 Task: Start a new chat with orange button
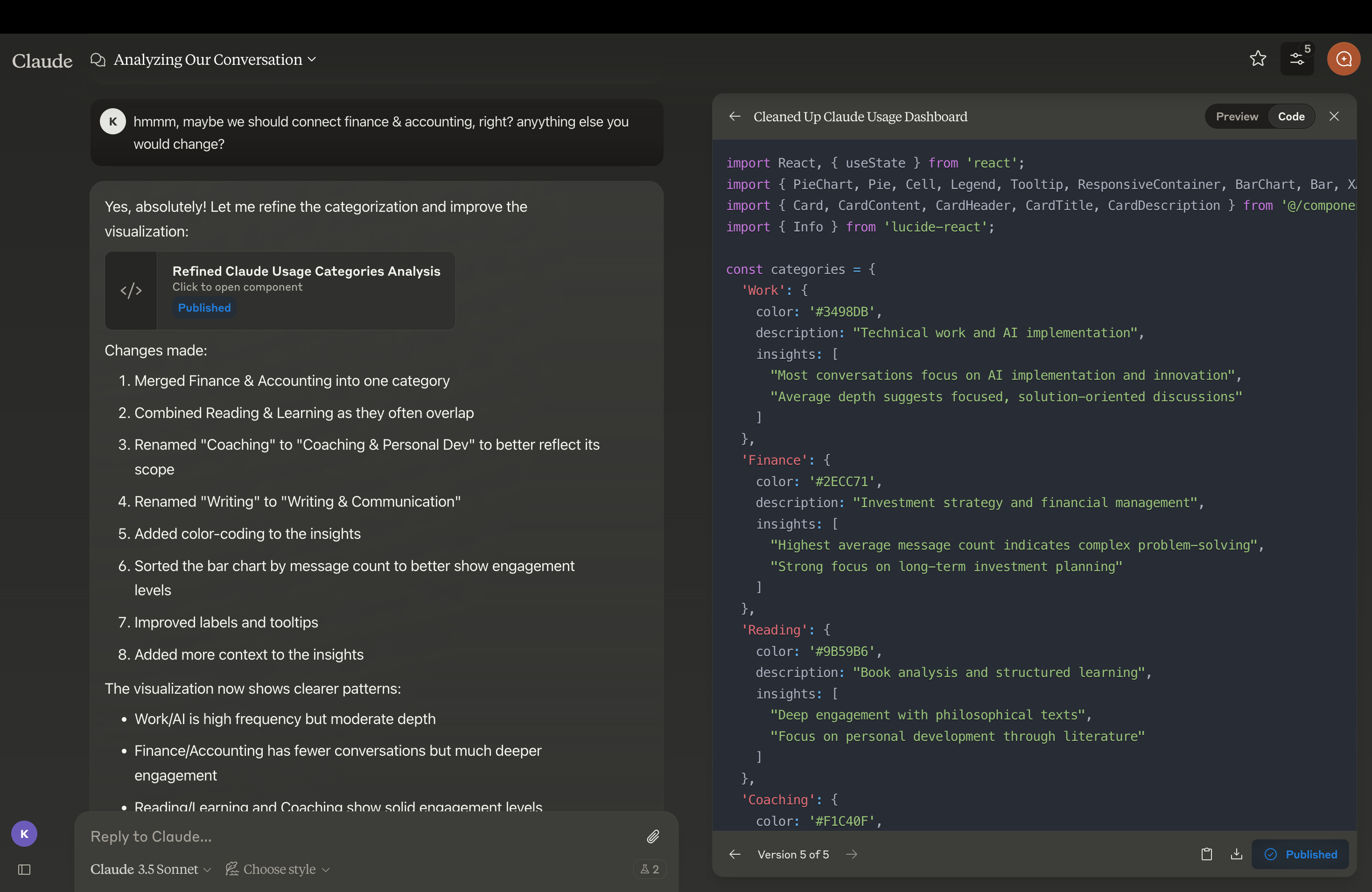tap(1343, 58)
